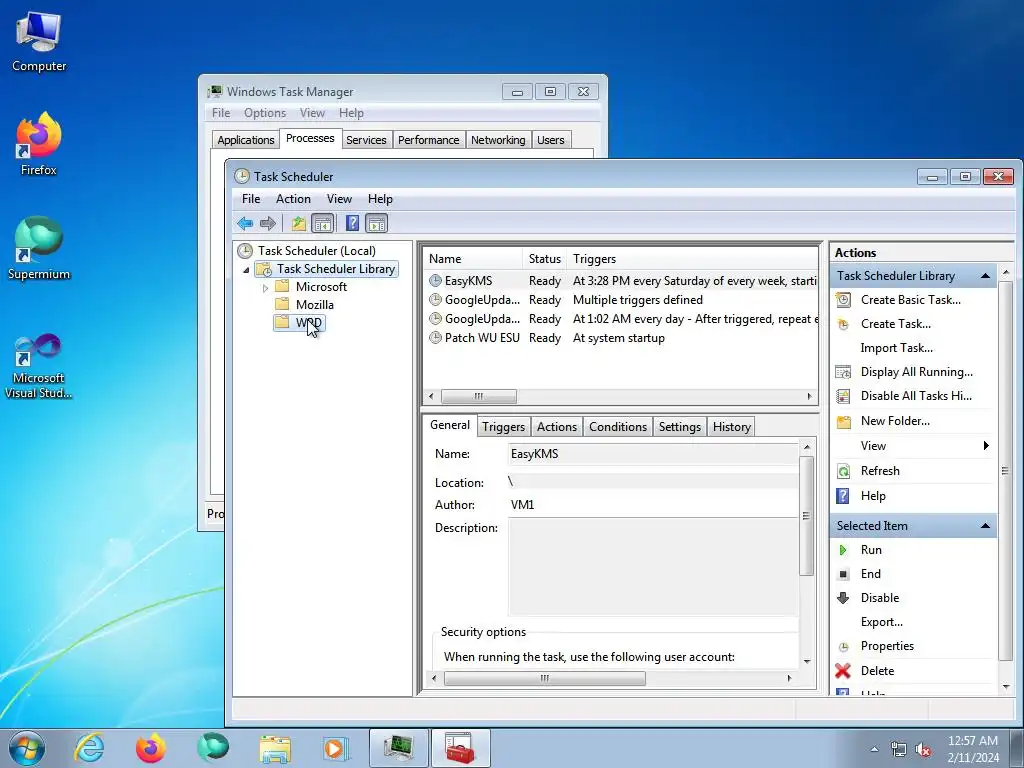Collapse the Task Scheduler Library tree node
This screenshot has height=768, width=1024.
[x=246, y=270]
